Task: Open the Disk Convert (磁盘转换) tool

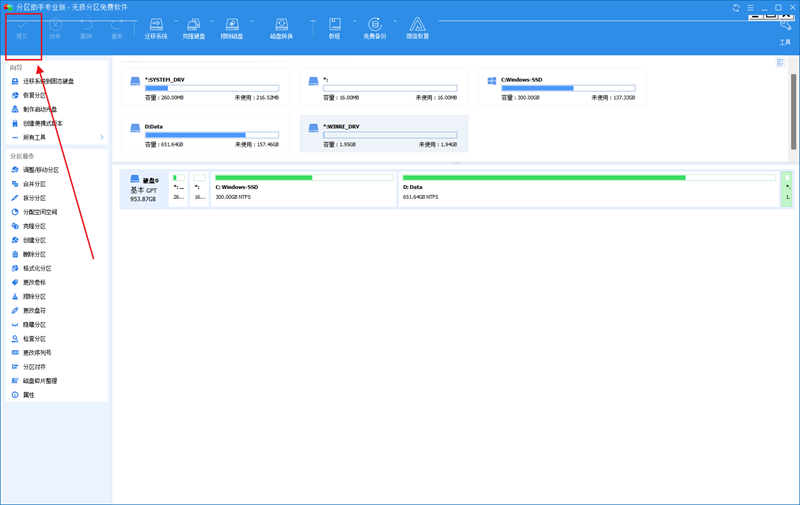Action: pyautogui.click(x=282, y=29)
